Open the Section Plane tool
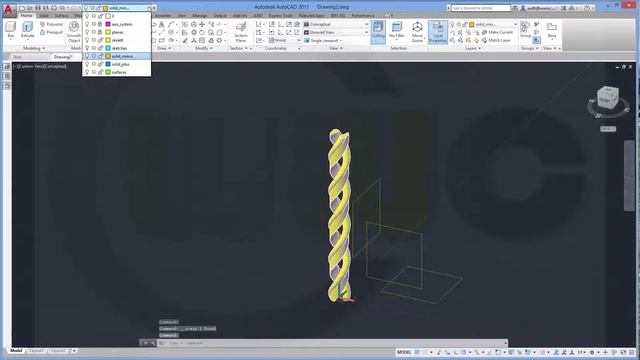Image resolution: width=640 pixels, height=360 pixels. pos(241,32)
